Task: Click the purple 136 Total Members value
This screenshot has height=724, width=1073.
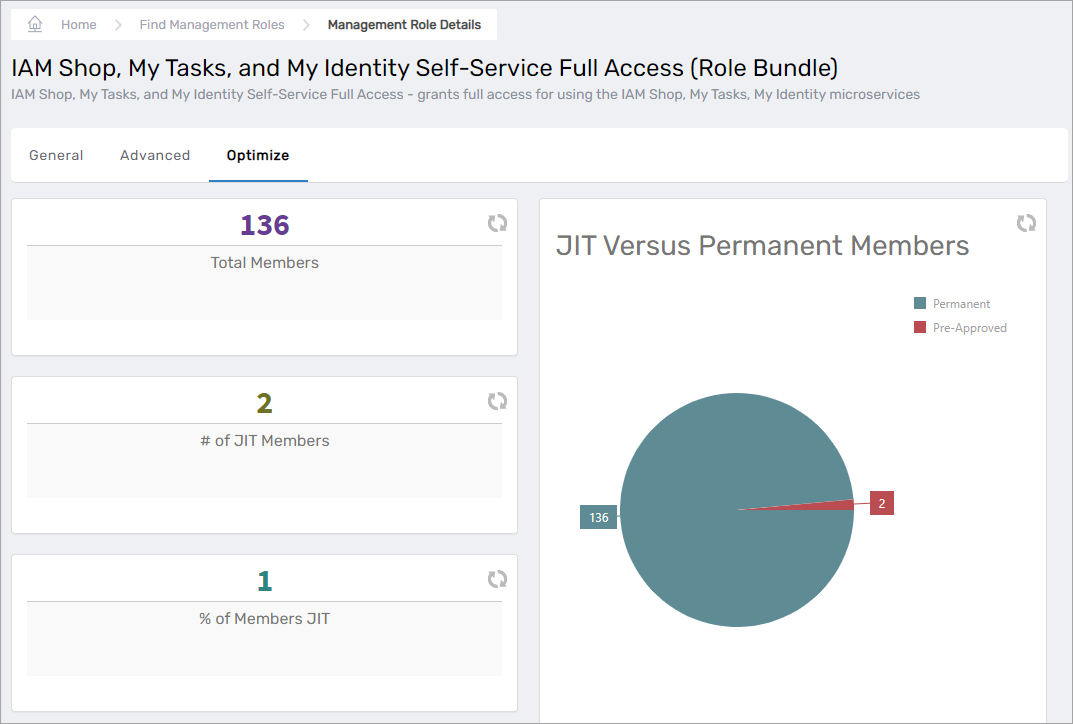Action: click(265, 225)
